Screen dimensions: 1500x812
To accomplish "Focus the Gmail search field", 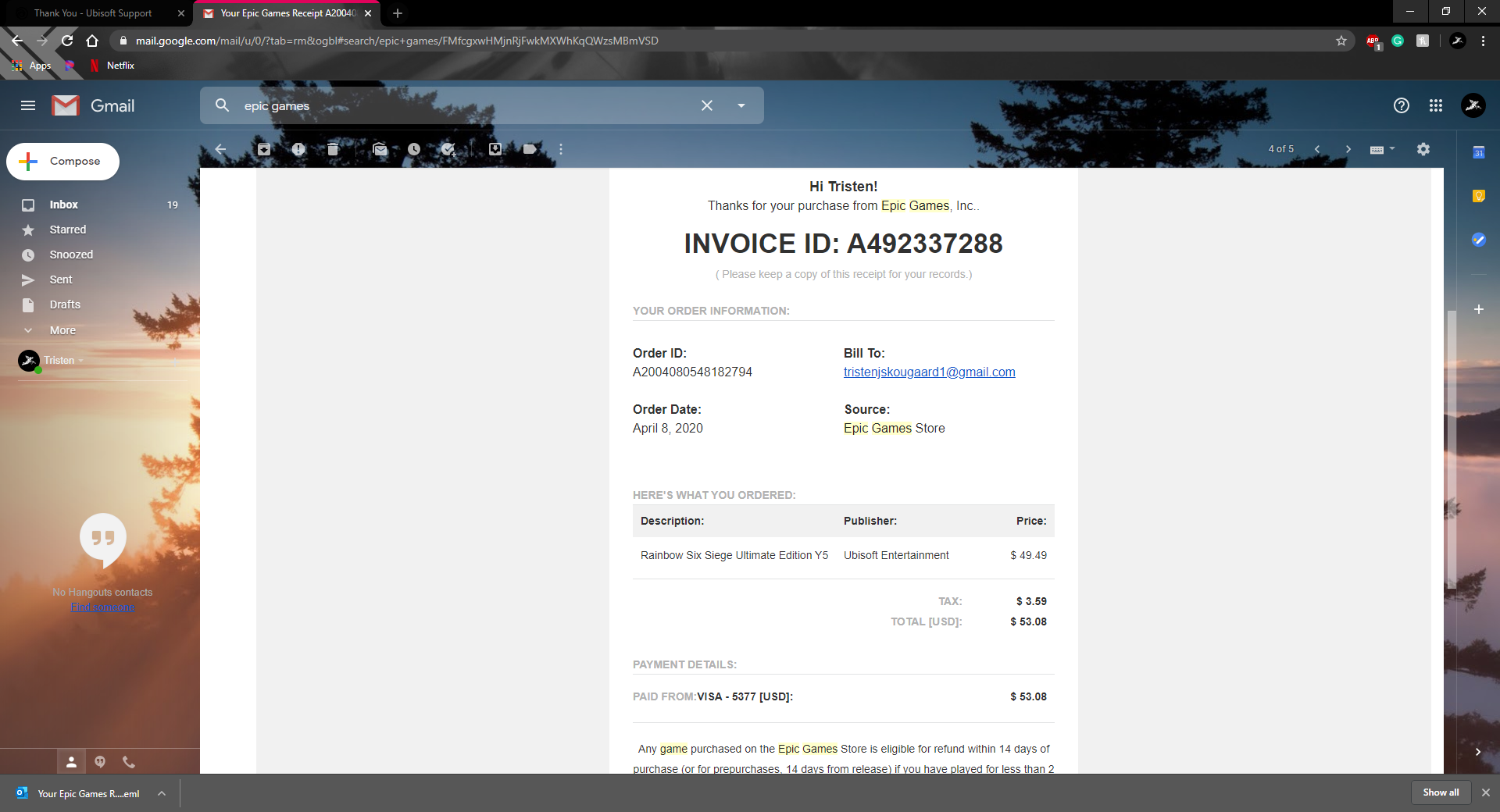I will pyautogui.click(x=469, y=105).
